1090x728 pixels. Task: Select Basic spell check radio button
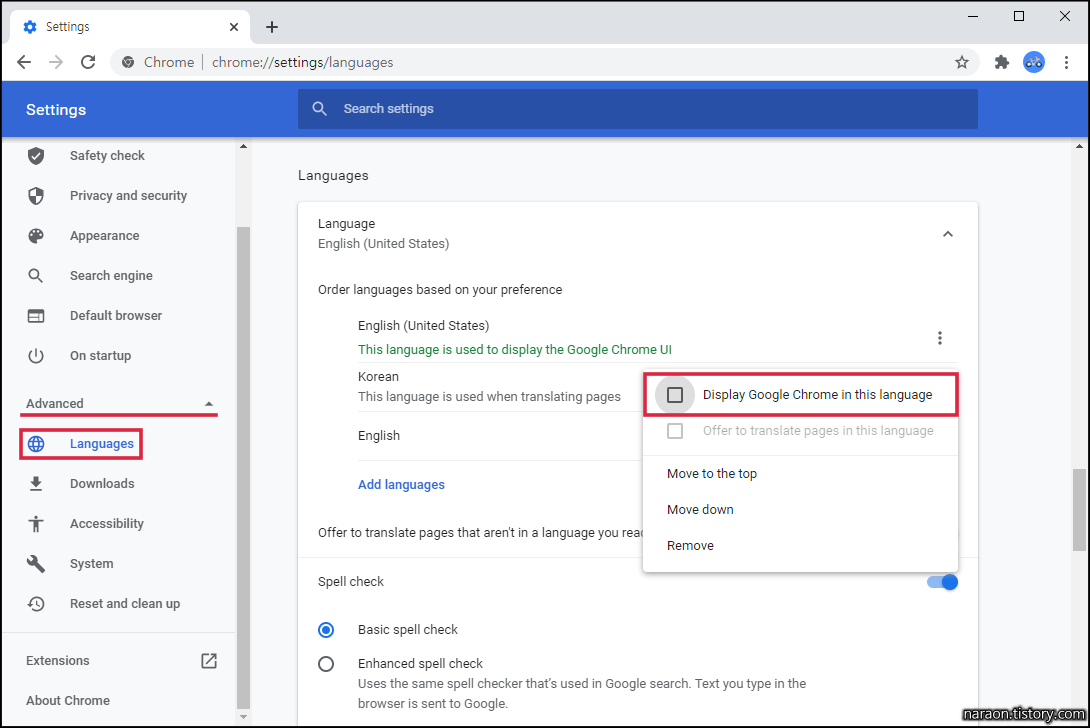(x=326, y=630)
